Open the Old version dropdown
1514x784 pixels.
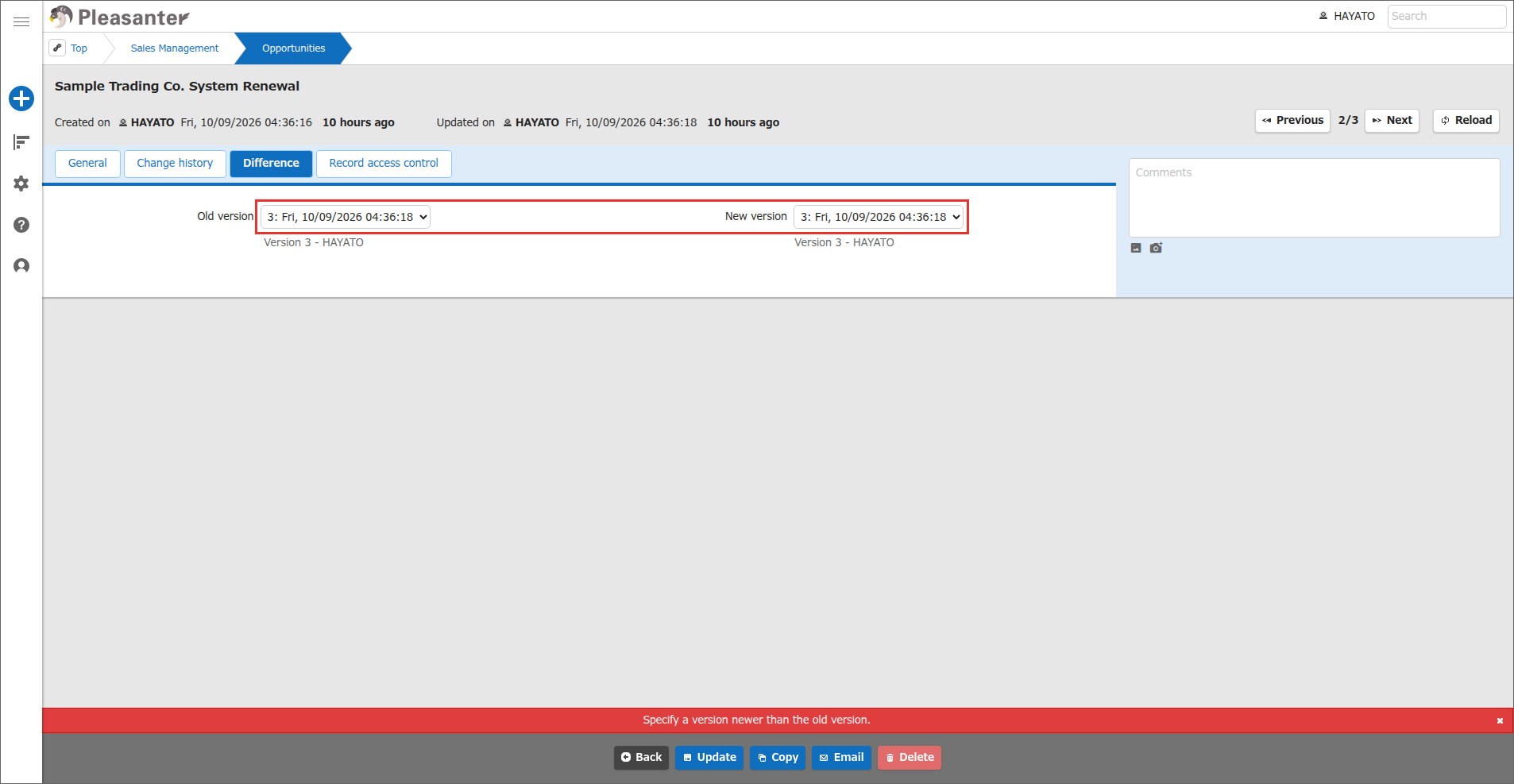coord(346,217)
